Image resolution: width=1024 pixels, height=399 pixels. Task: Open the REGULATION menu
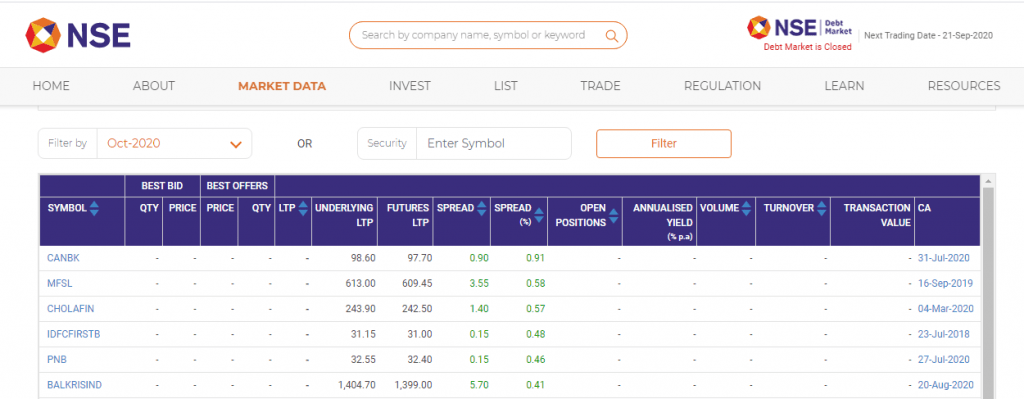(x=722, y=86)
